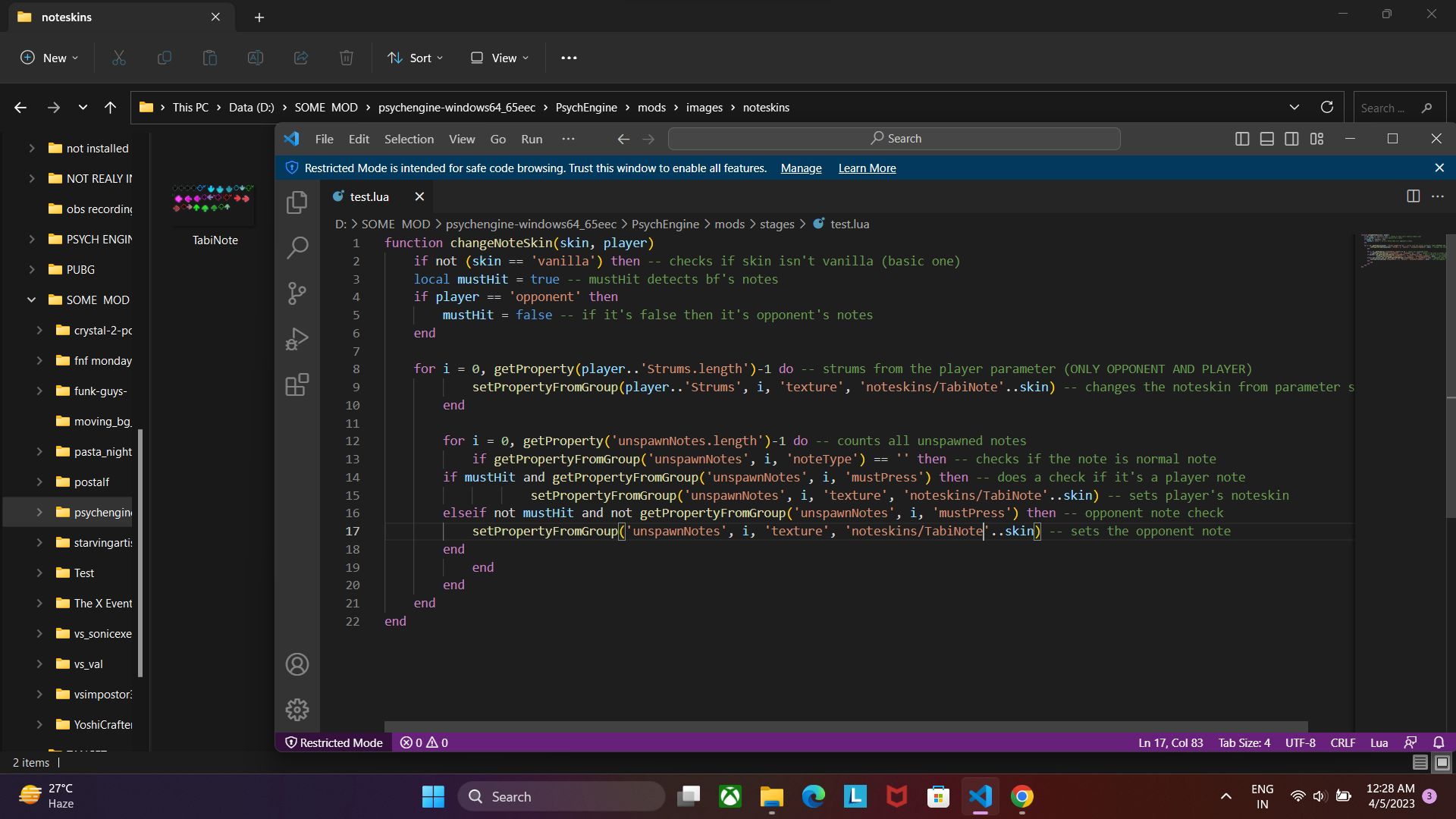This screenshot has width=1456, height=819.
Task: Open Chrome from the taskbar
Action: click(x=1021, y=796)
